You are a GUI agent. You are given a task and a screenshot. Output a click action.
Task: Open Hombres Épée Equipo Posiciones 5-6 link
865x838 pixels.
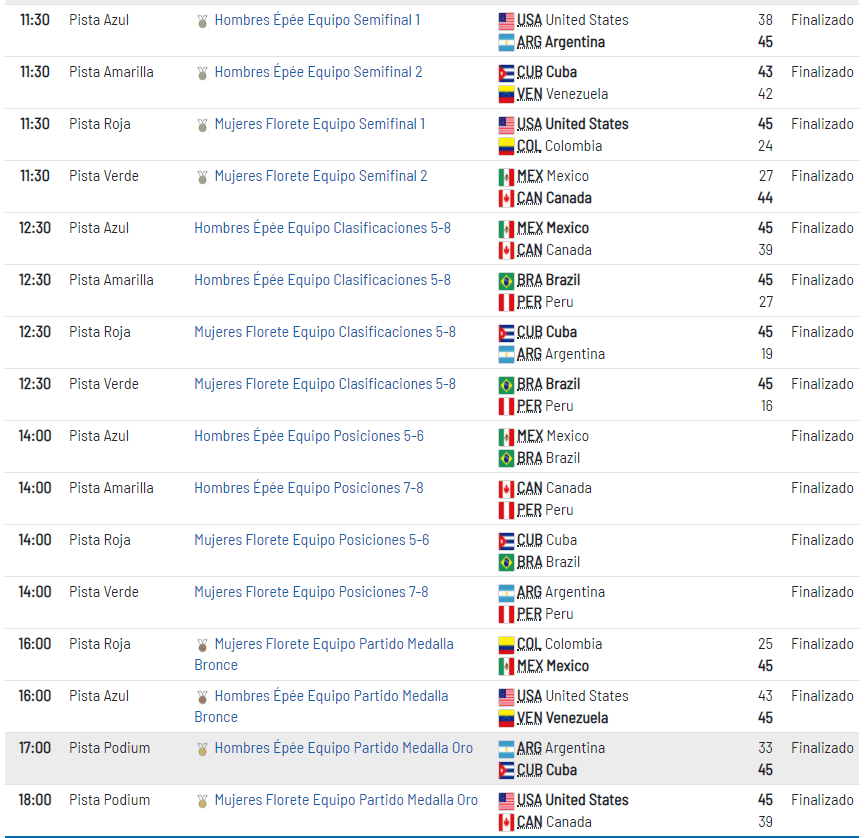point(308,436)
